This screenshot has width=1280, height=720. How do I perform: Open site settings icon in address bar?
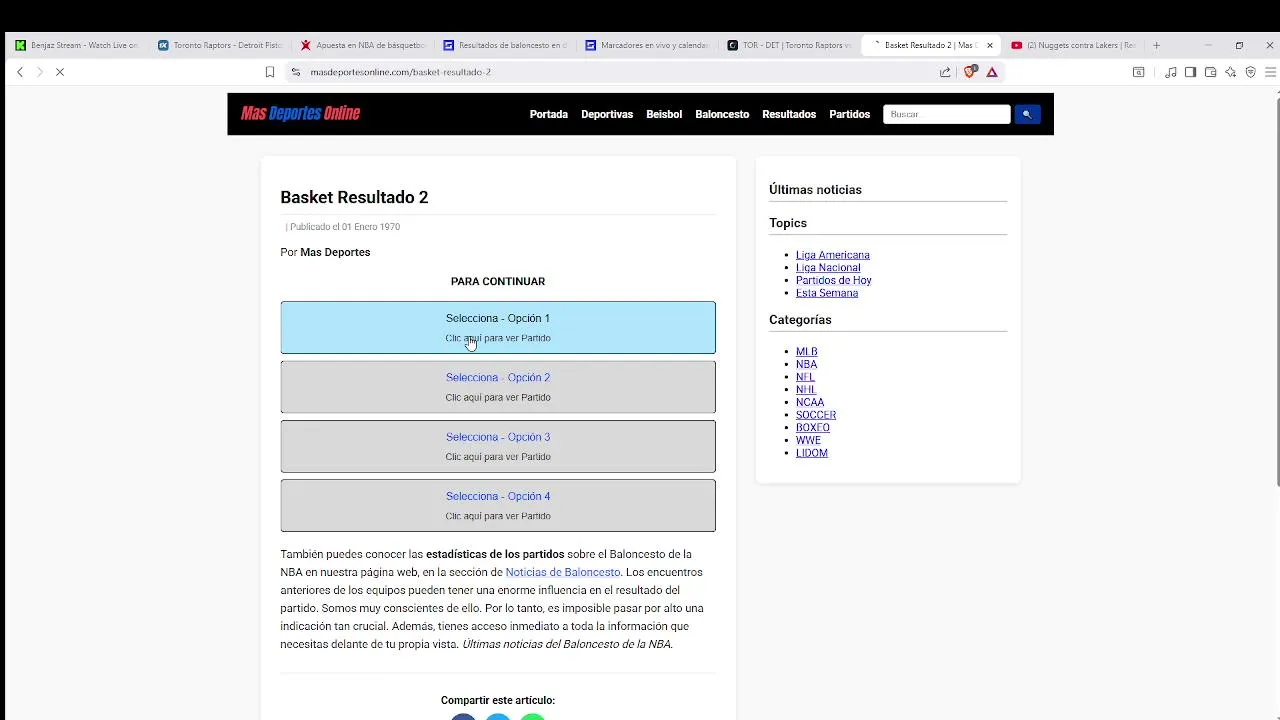click(295, 72)
